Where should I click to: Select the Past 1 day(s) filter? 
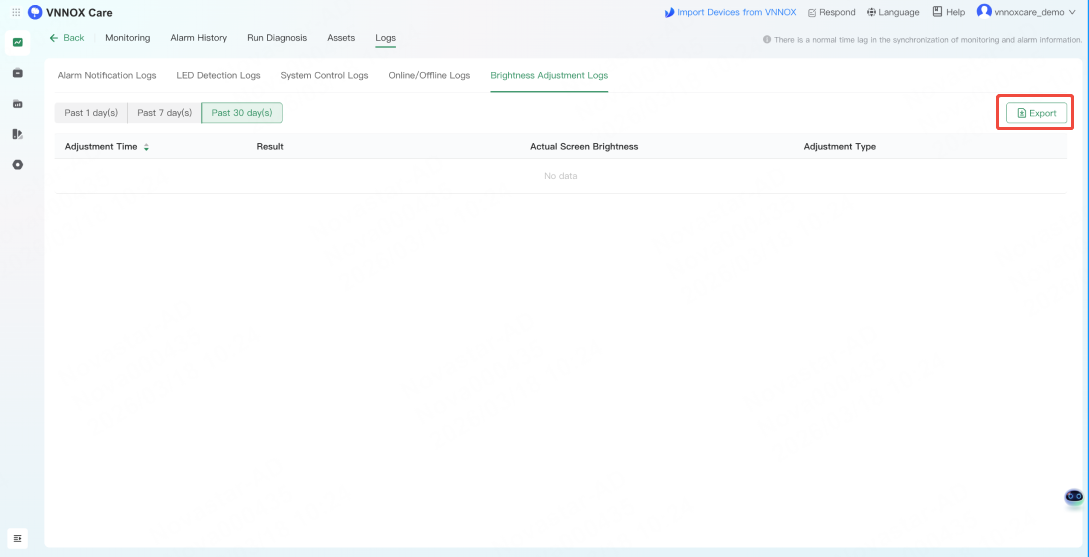pyautogui.click(x=91, y=113)
